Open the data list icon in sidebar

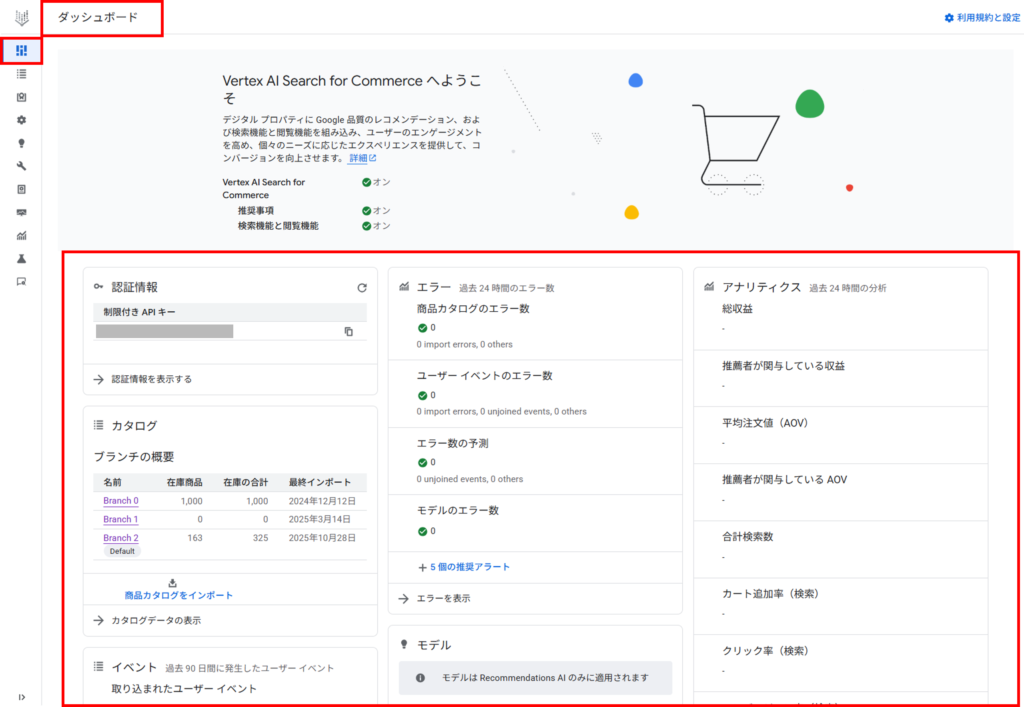tap(22, 74)
